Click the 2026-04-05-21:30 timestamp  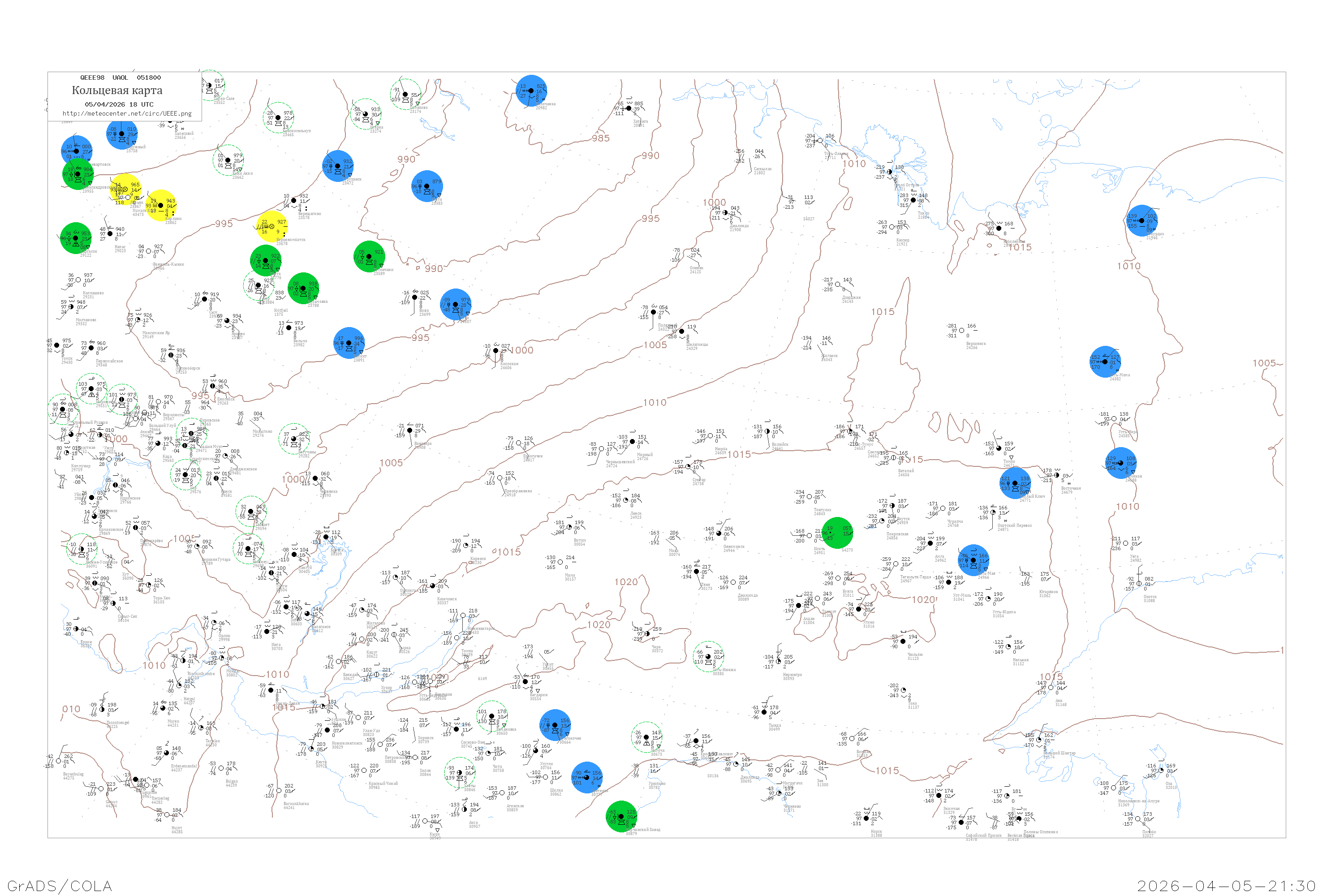(x=1226, y=886)
